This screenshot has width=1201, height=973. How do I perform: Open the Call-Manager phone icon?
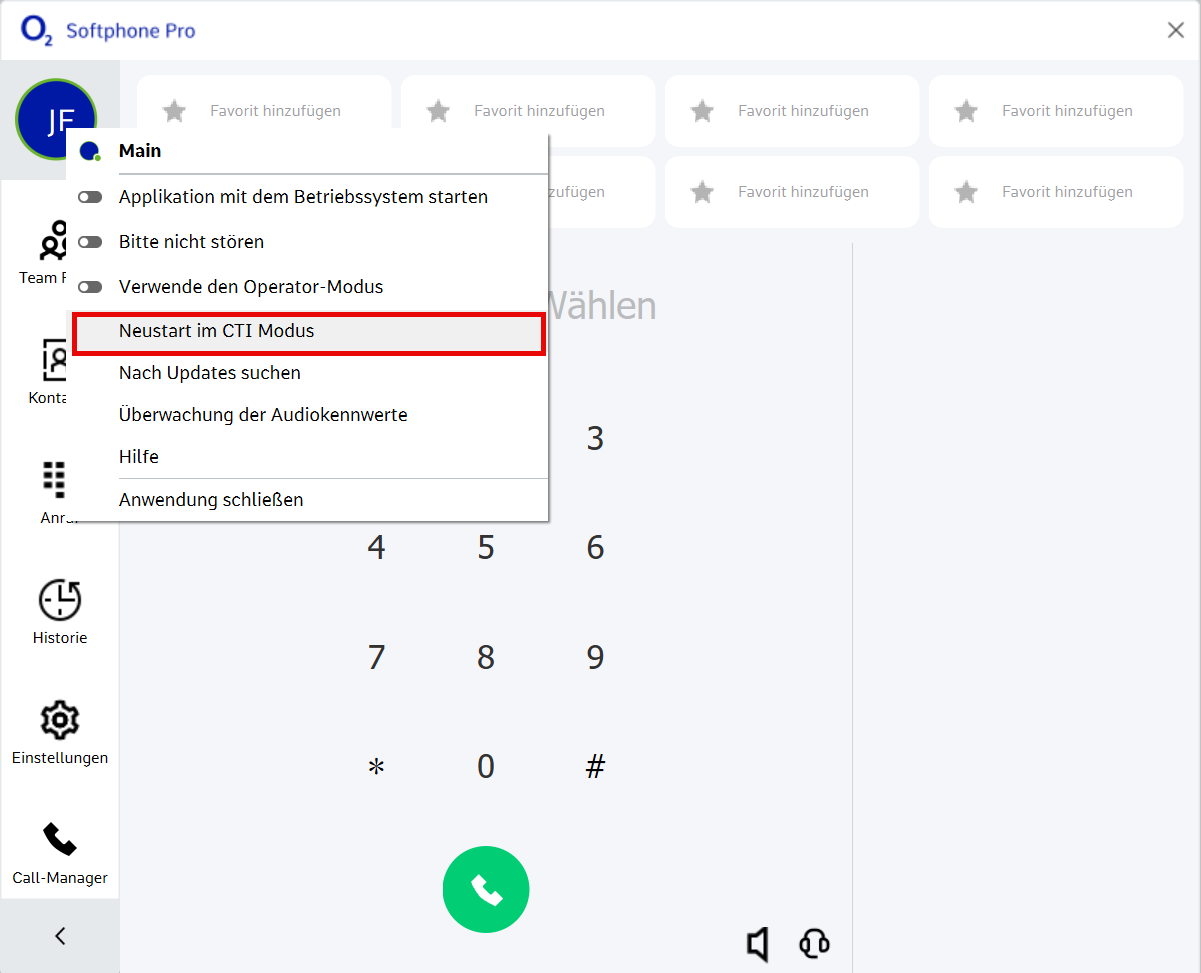[x=60, y=840]
